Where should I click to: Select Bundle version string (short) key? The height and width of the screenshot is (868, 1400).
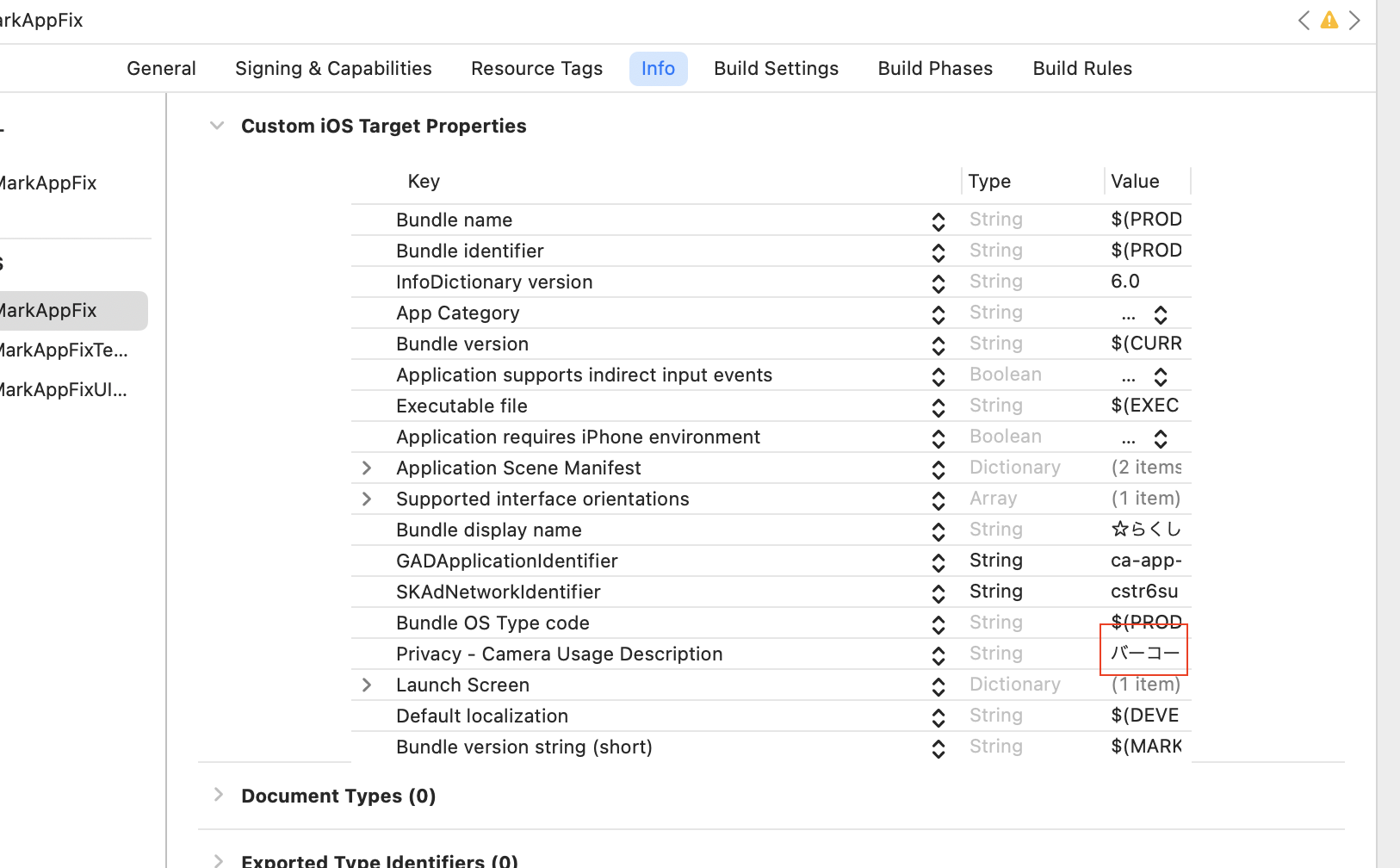(523, 747)
